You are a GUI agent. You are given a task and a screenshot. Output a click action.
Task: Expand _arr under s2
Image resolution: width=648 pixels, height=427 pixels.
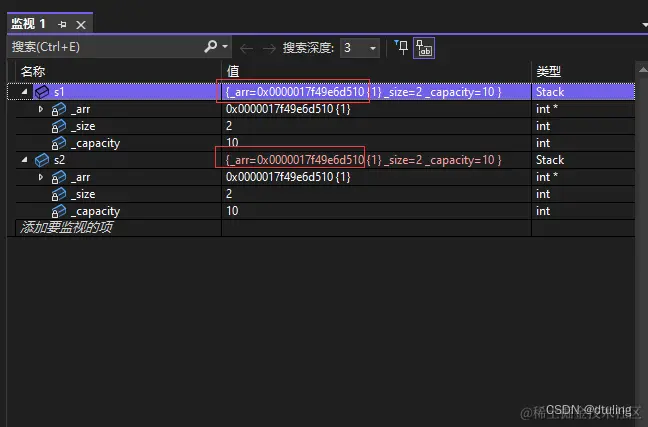[40, 177]
